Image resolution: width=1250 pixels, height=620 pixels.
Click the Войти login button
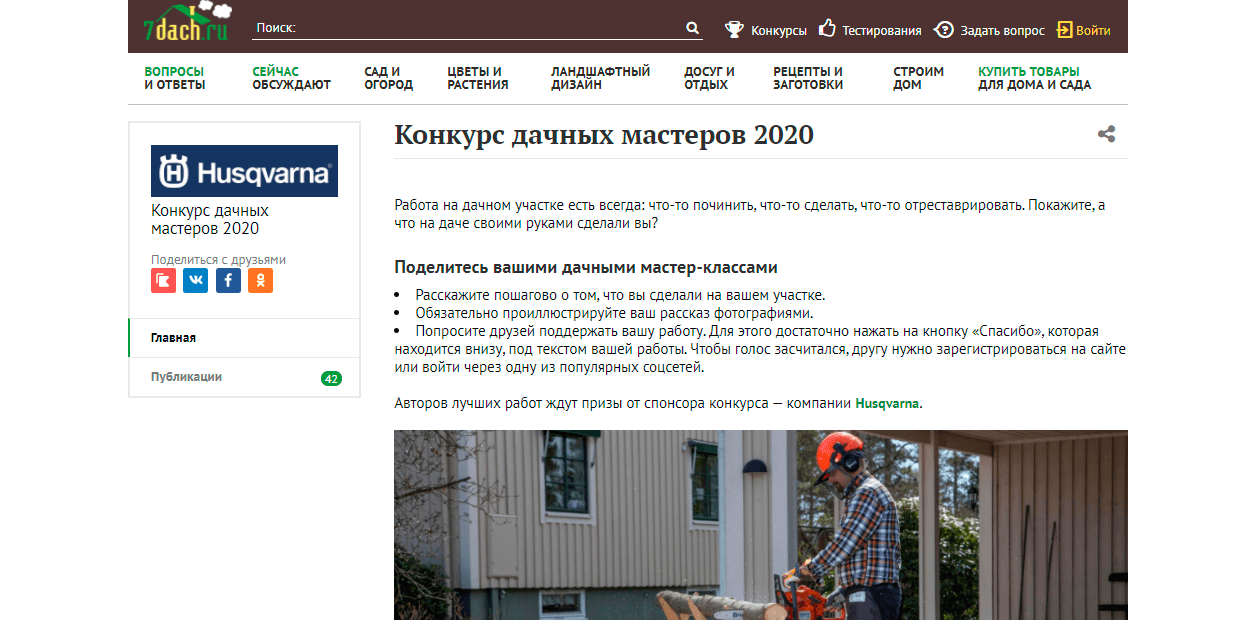tap(1084, 30)
